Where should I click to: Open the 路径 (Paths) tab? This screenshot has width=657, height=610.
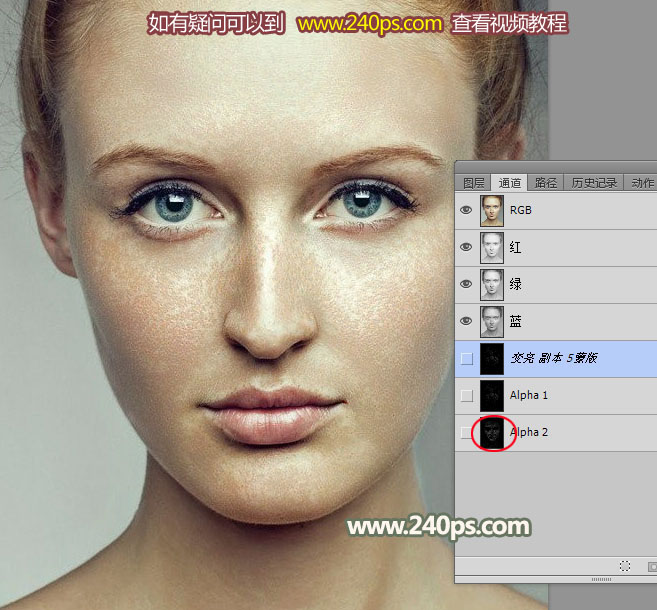click(x=546, y=183)
